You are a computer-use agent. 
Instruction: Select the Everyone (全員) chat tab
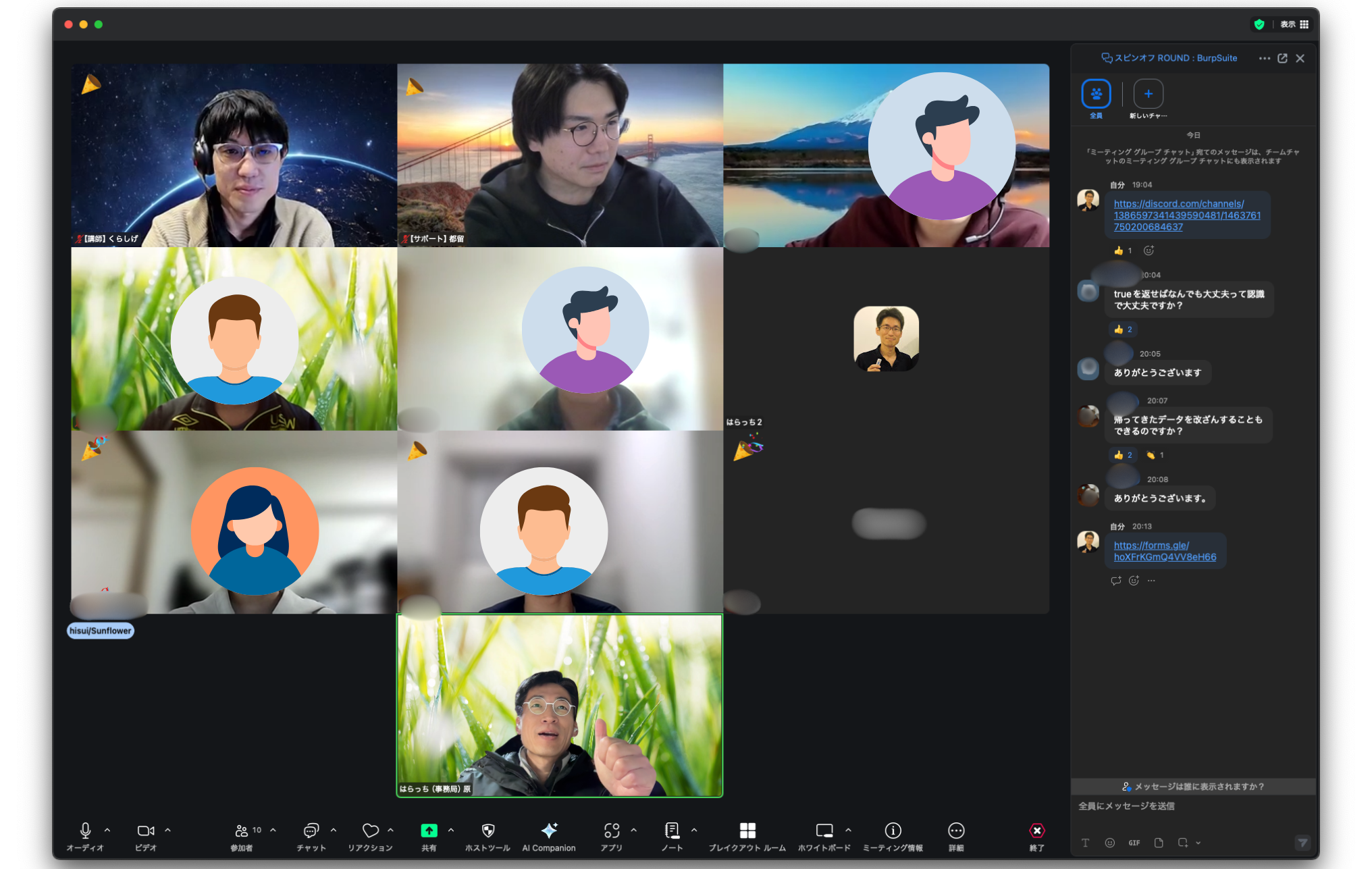[x=1096, y=95]
